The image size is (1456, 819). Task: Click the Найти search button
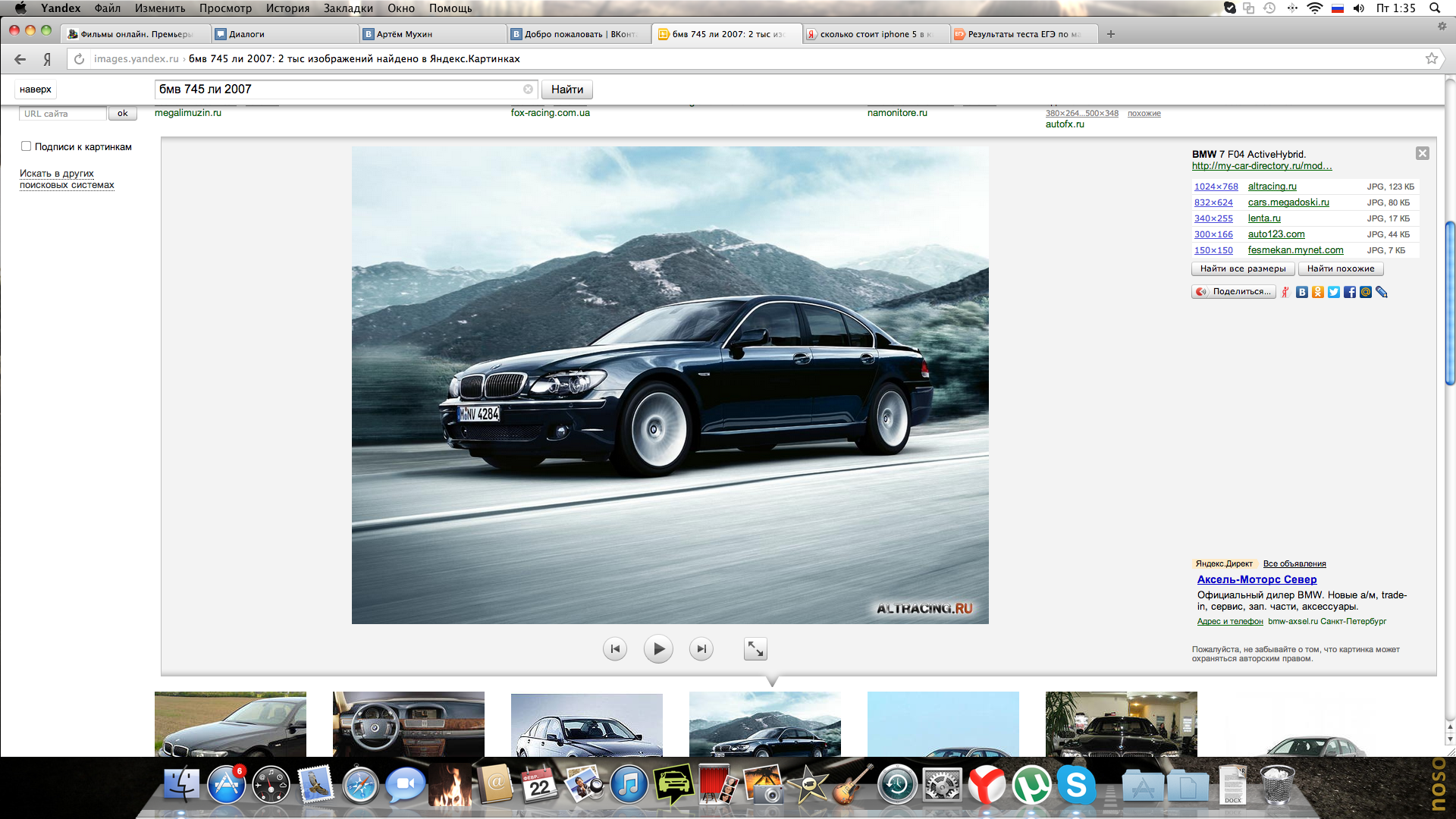click(x=566, y=89)
